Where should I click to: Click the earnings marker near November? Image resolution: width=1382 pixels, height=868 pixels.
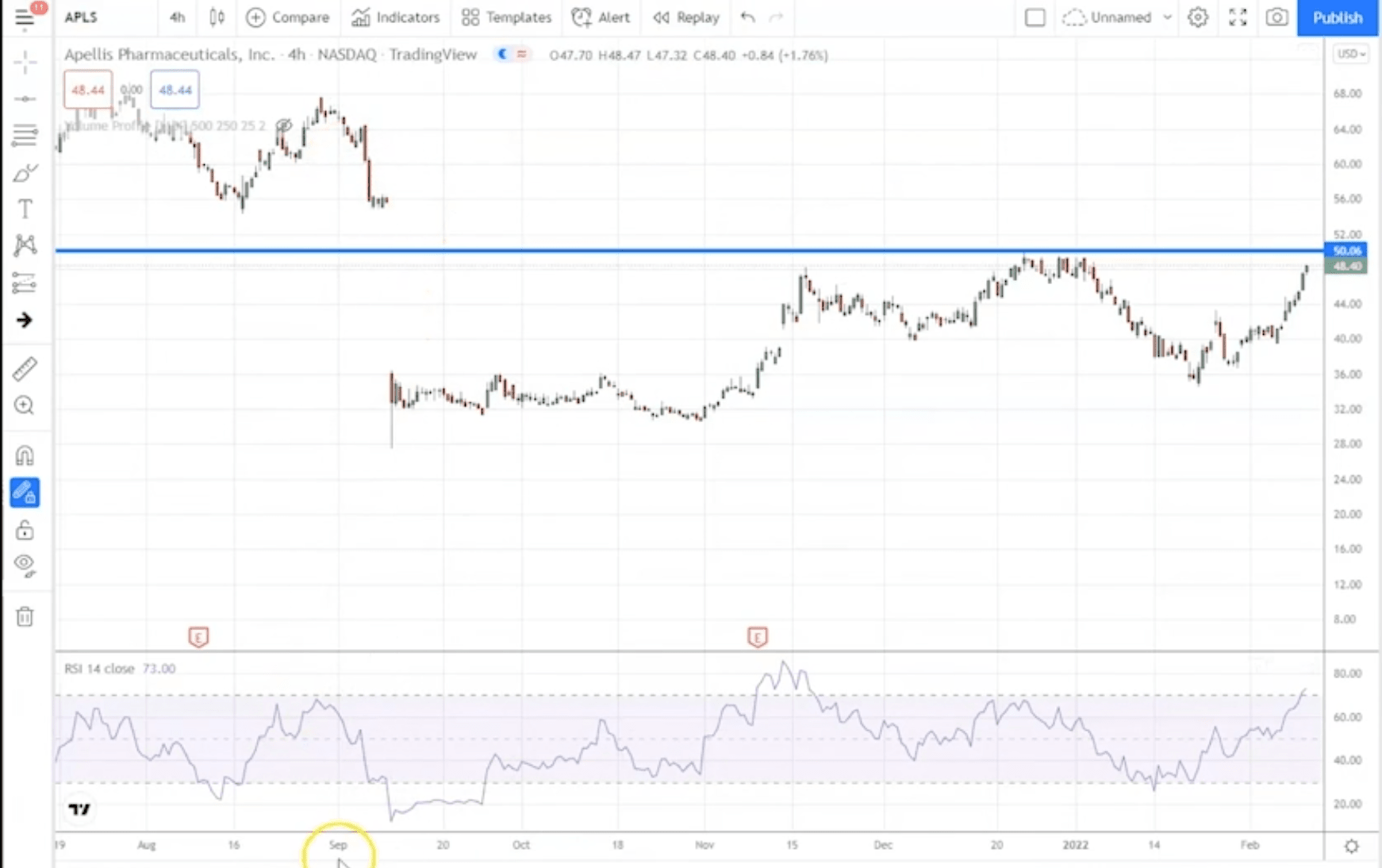point(757,637)
